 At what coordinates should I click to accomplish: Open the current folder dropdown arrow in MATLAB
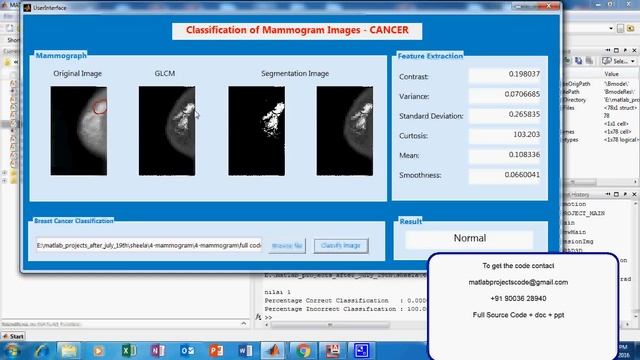611,29
